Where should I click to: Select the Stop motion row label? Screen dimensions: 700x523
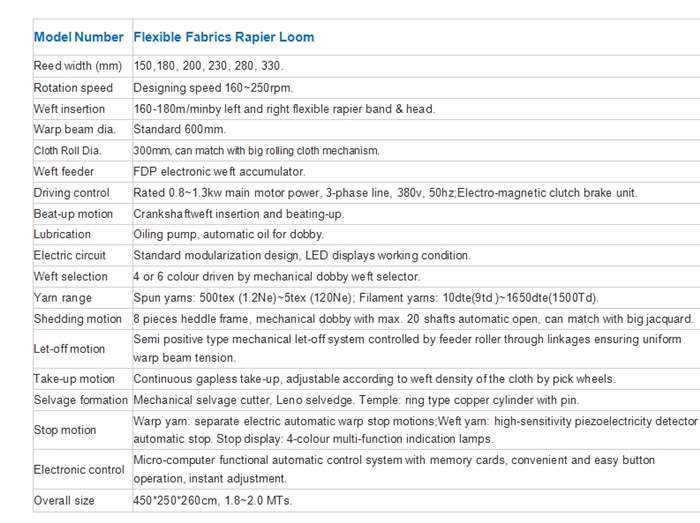click(65, 430)
